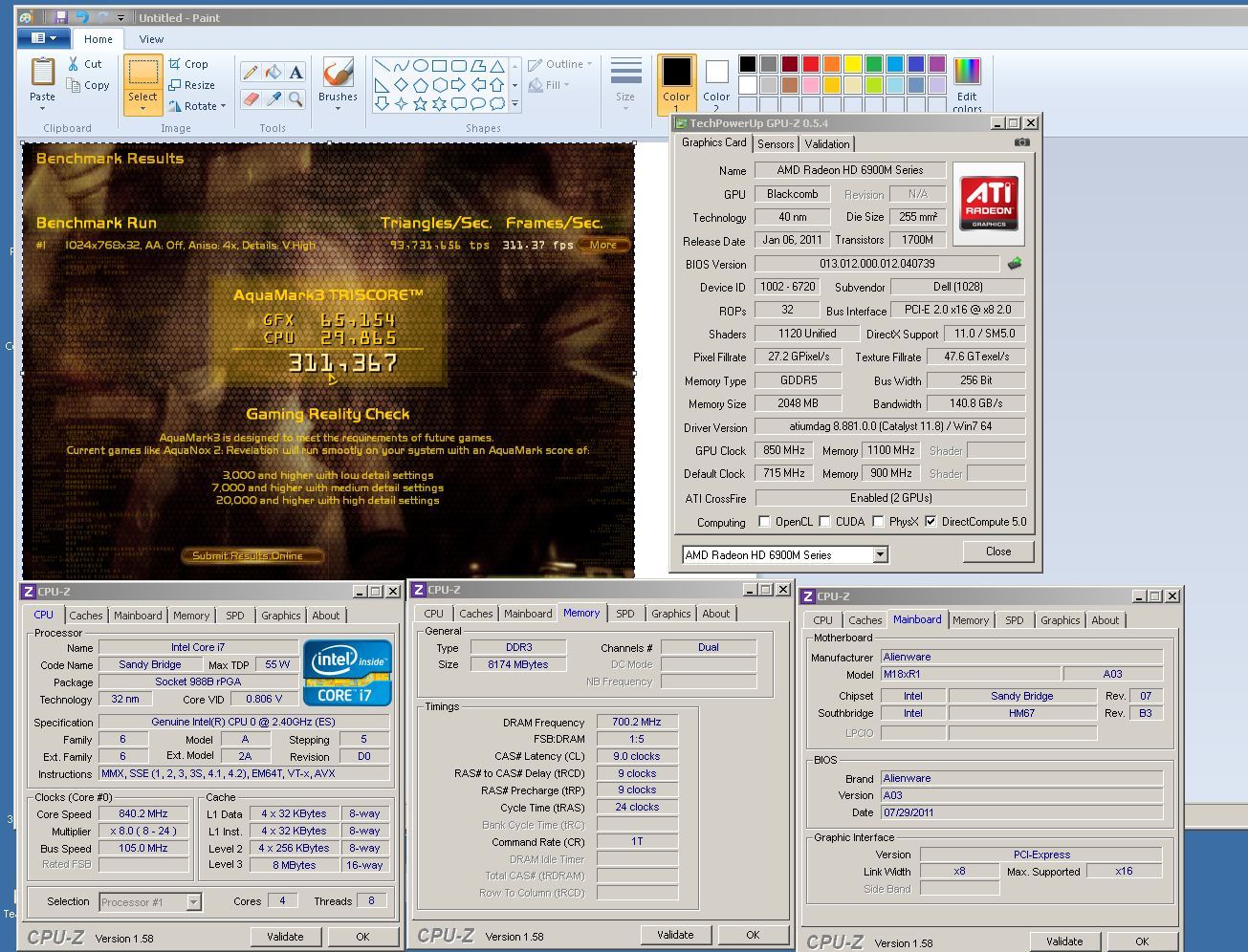The image size is (1248, 952).
Task: Click the Brushes tool icon
Action: 338,73
